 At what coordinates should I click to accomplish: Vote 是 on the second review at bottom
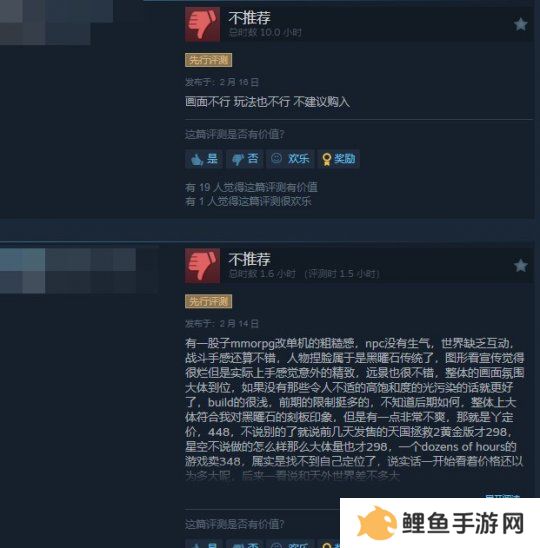(204, 544)
